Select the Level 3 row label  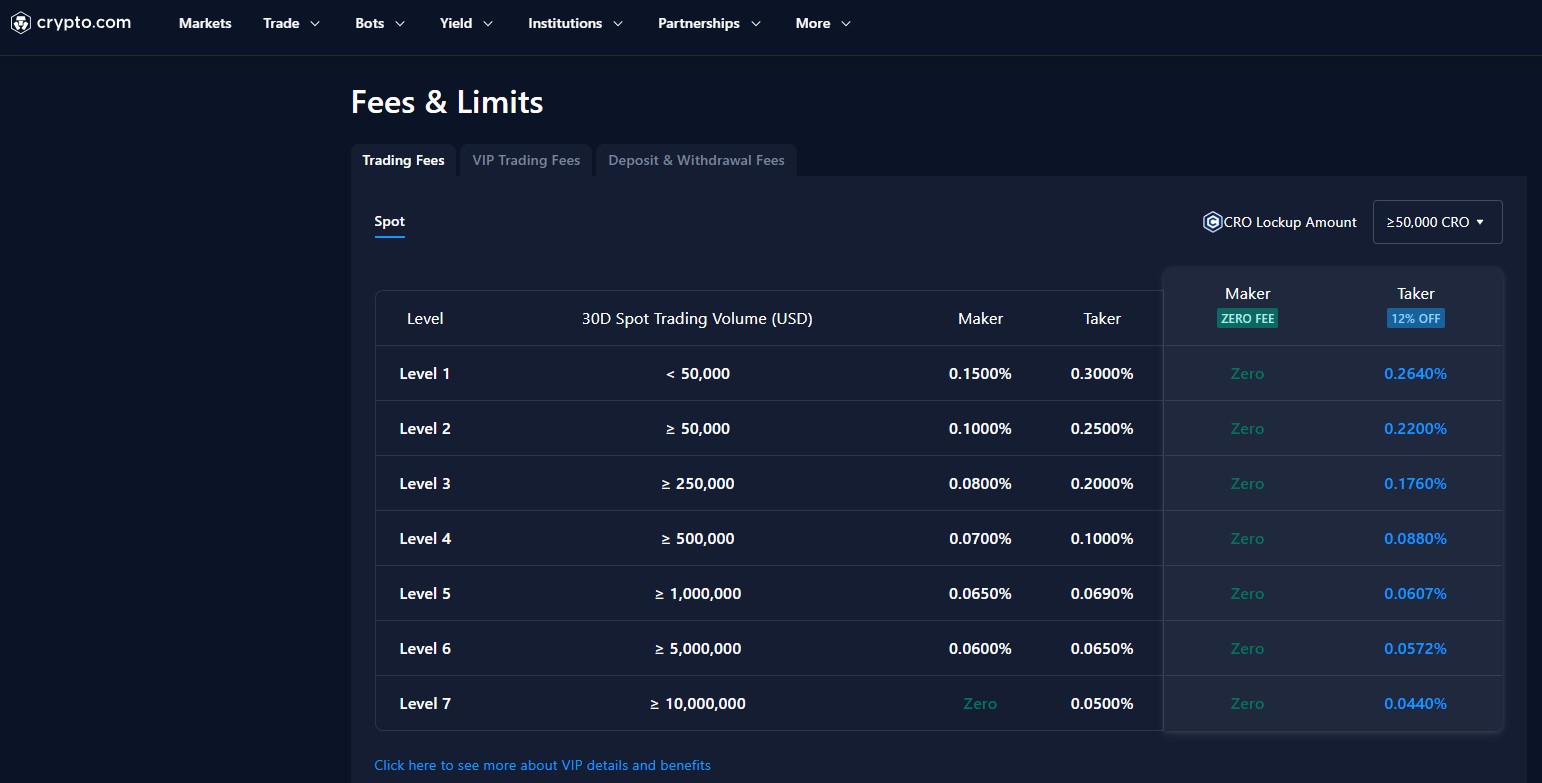[425, 484]
